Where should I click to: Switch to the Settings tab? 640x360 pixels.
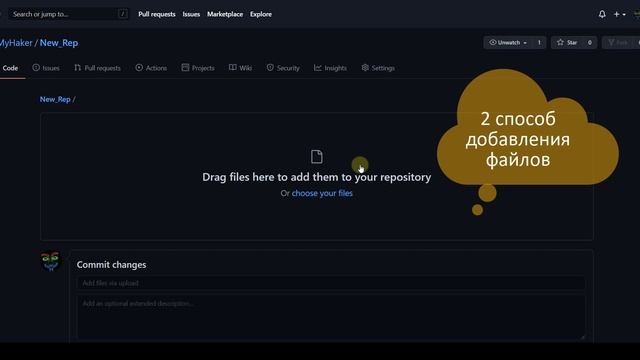[378, 68]
